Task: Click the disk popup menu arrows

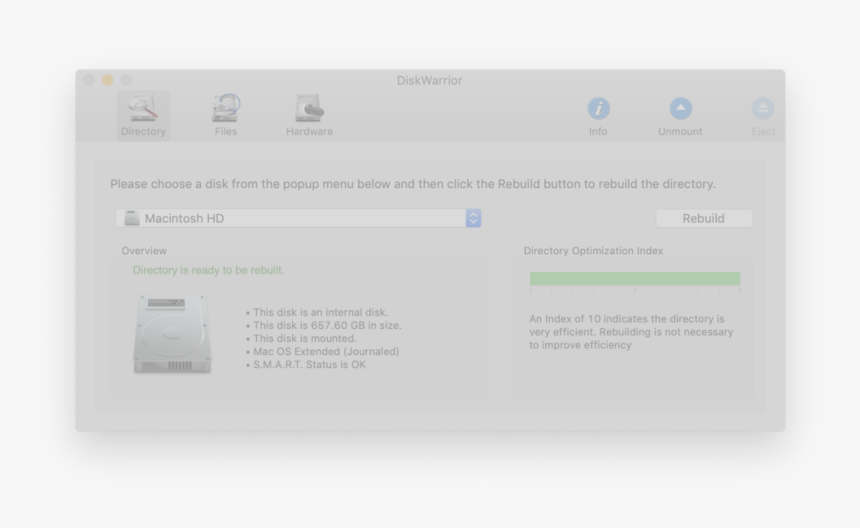Action: click(x=473, y=218)
